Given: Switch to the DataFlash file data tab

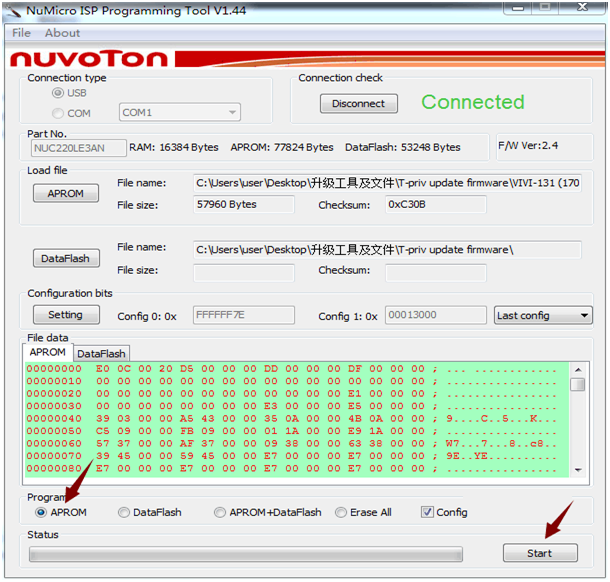Looking at the screenshot, I should click(101, 354).
